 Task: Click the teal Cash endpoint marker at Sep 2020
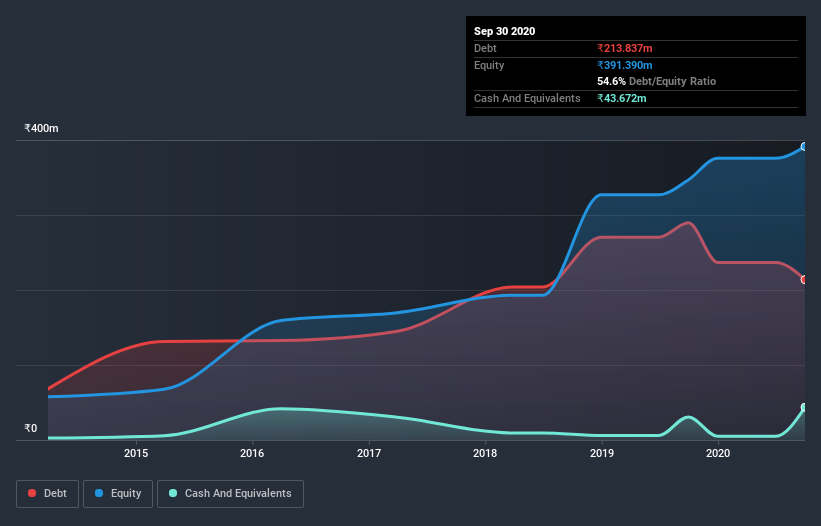[804, 407]
